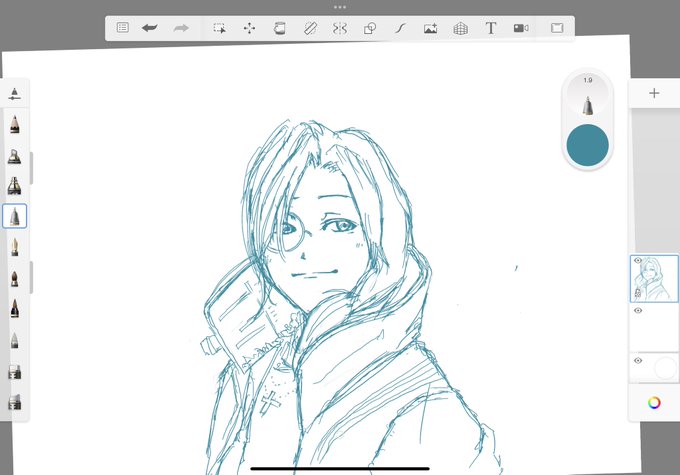Choose the dark-tipped brush below paintbrush
This screenshot has width=680, height=475.
(x=14, y=308)
